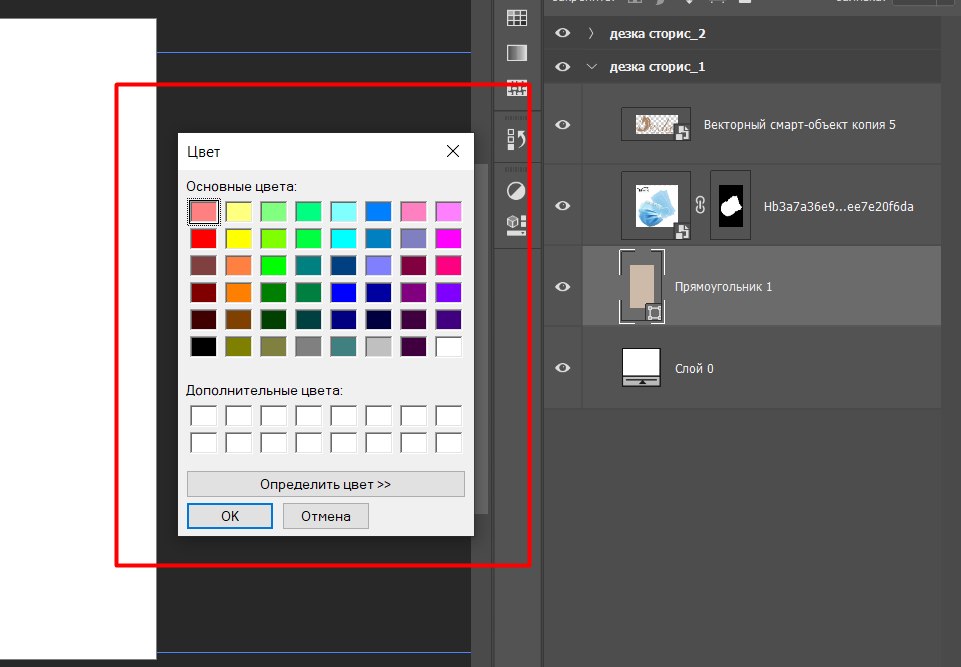Toggle visibility of Векторный смарт-объект копия 5
The image size is (961, 667).
pos(563,124)
